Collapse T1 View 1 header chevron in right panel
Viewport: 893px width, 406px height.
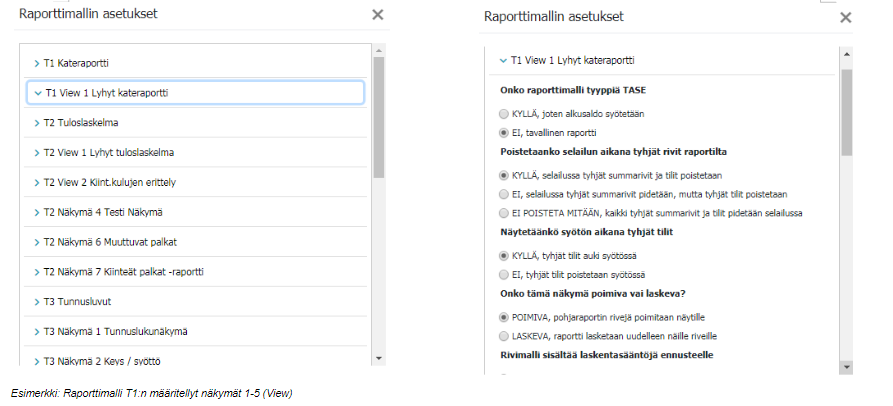coord(503,60)
